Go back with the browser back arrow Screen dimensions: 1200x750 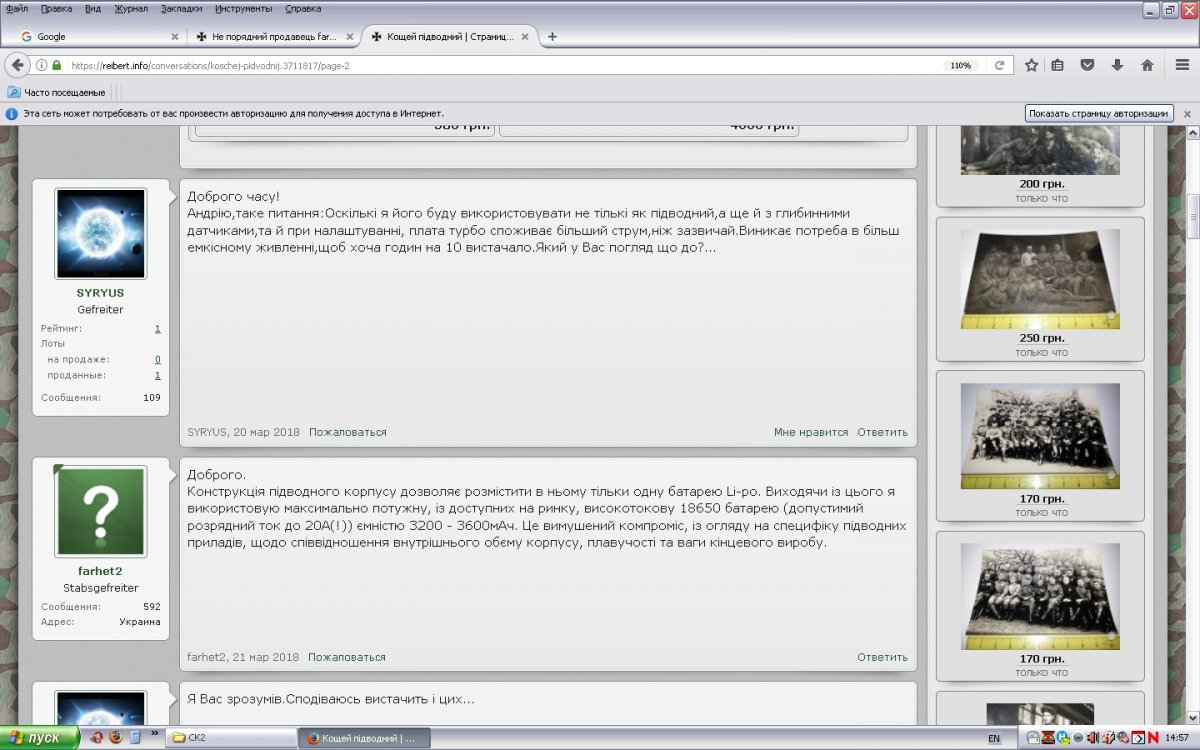[x=17, y=65]
